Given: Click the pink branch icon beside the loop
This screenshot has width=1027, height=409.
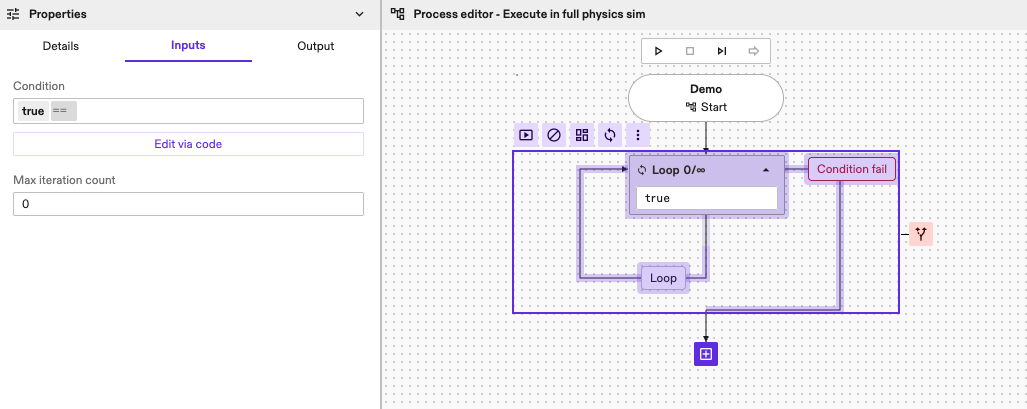Looking at the screenshot, I should tap(921, 235).
